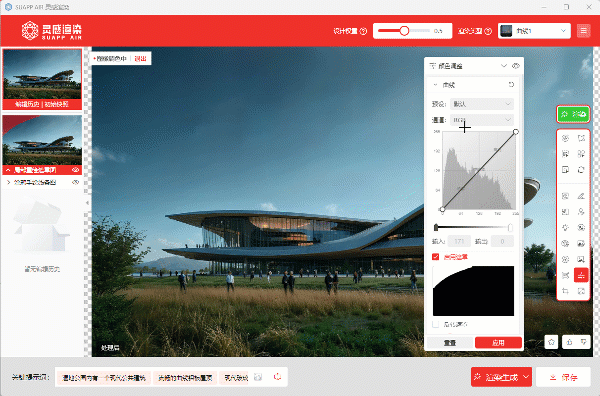Image resolution: width=600 pixels, height=396 pixels.
Task: Click the active red color-adjust tool icon
Action: [581, 275]
